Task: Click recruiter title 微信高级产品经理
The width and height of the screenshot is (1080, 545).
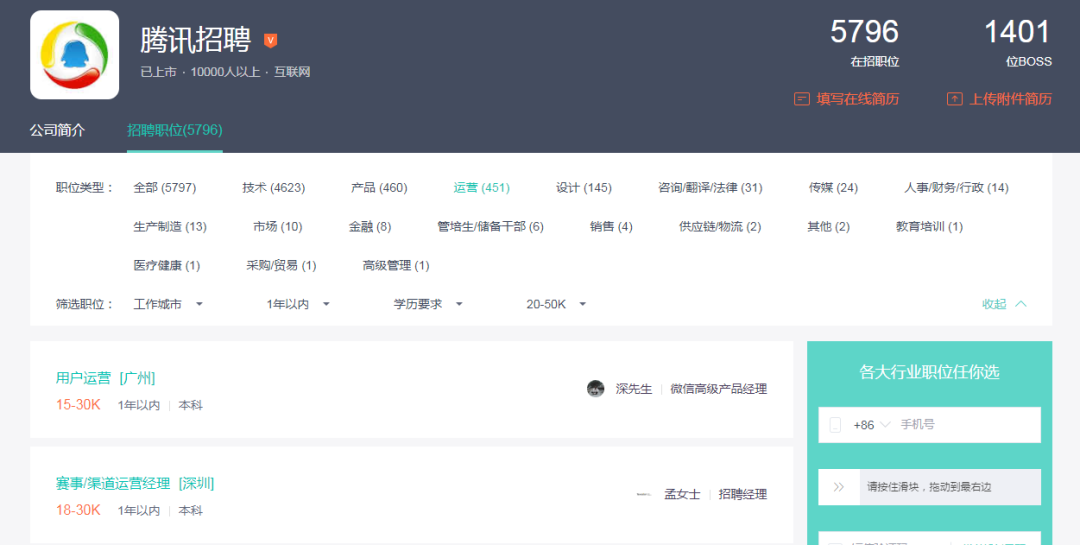Action: point(718,389)
